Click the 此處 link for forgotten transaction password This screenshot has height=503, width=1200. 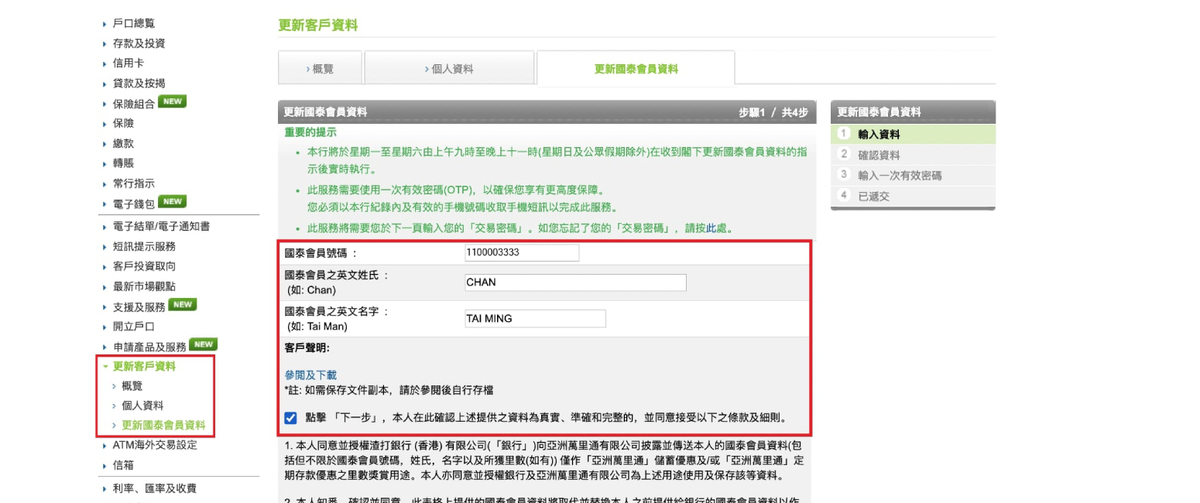pos(717,228)
